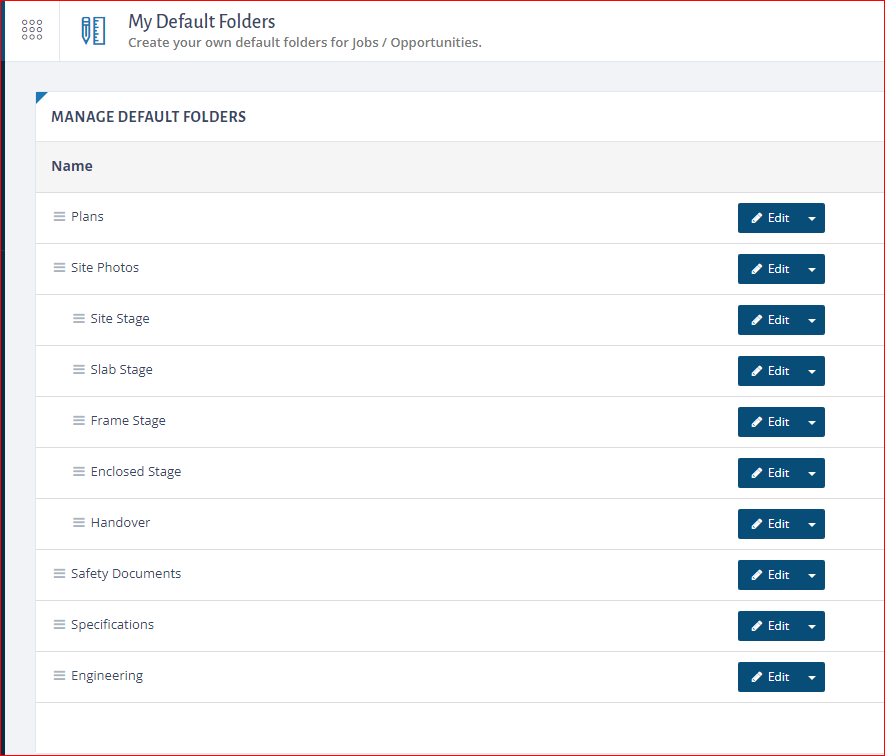Edit the Frame Stage subfolder
The height and width of the screenshot is (756, 885).
(x=769, y=422)
